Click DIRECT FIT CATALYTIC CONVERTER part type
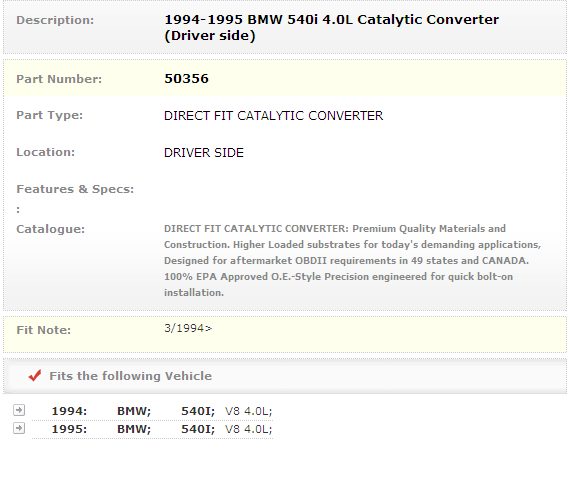This screenshot has height=498, width=570. (x=273, y=116)
